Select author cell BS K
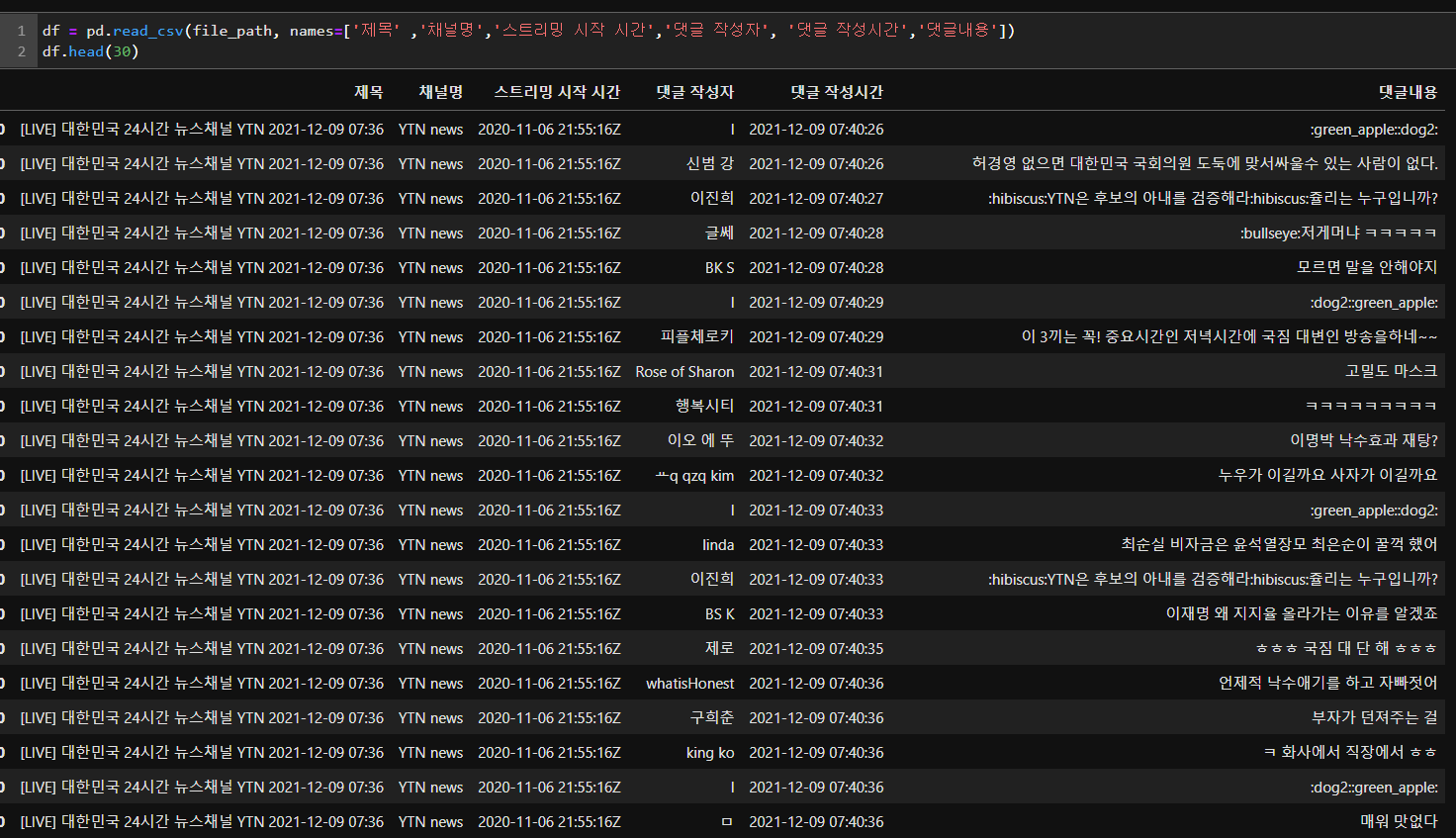The image size is (1456, 838). 719,613
